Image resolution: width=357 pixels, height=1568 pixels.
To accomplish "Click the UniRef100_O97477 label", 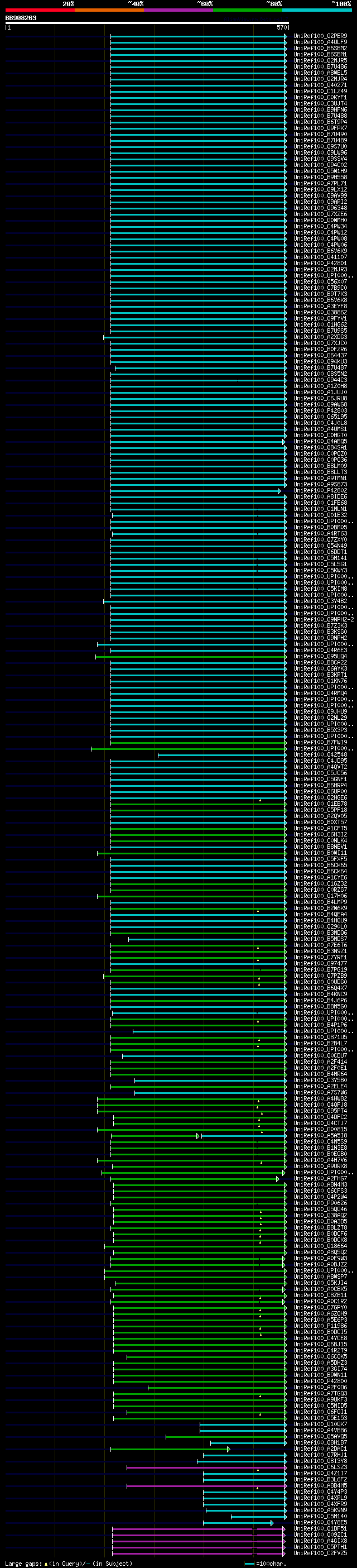I will 321,964.
